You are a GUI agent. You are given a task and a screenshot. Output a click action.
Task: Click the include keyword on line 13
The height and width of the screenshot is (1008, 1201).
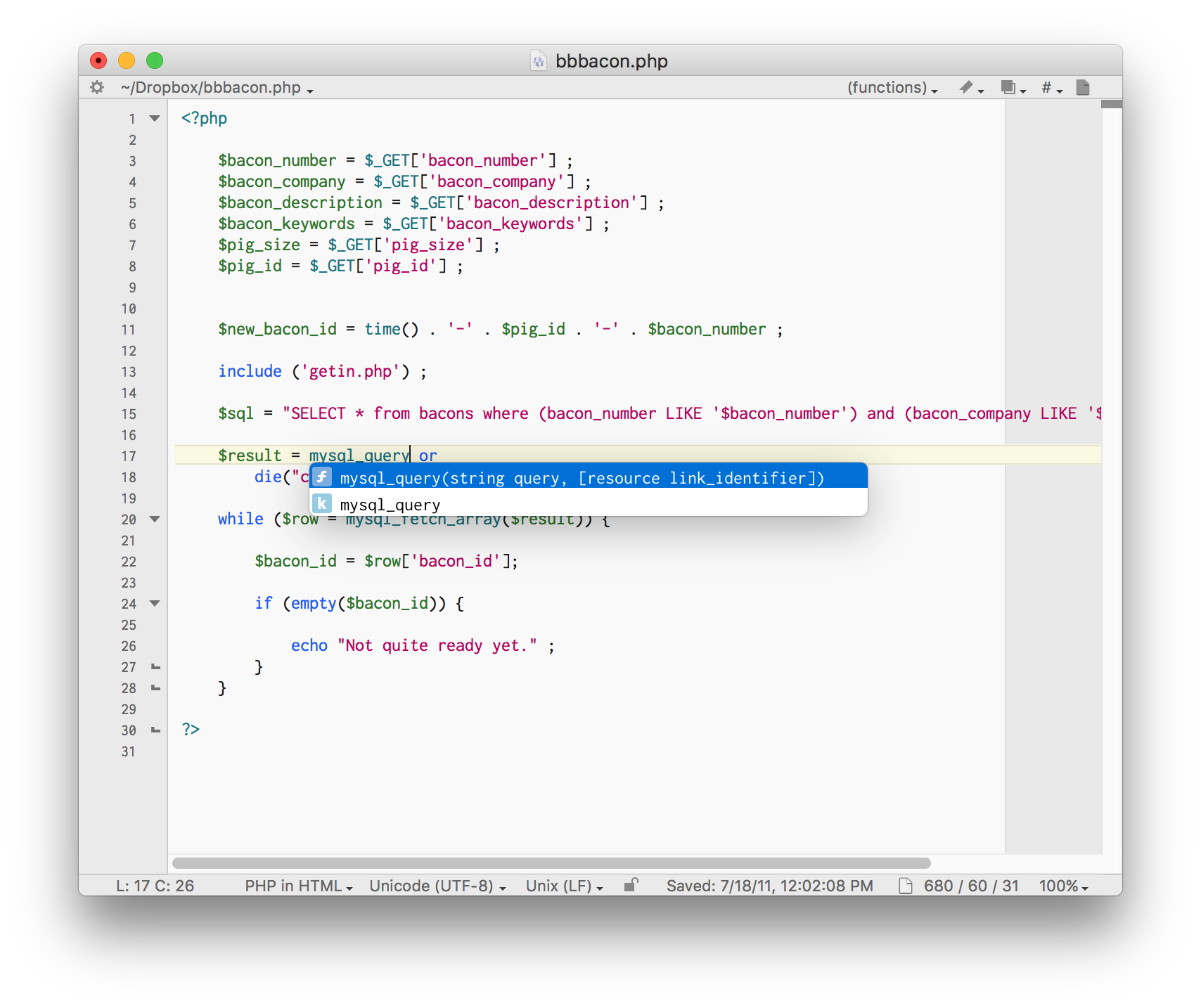click(x=250, y=371)
